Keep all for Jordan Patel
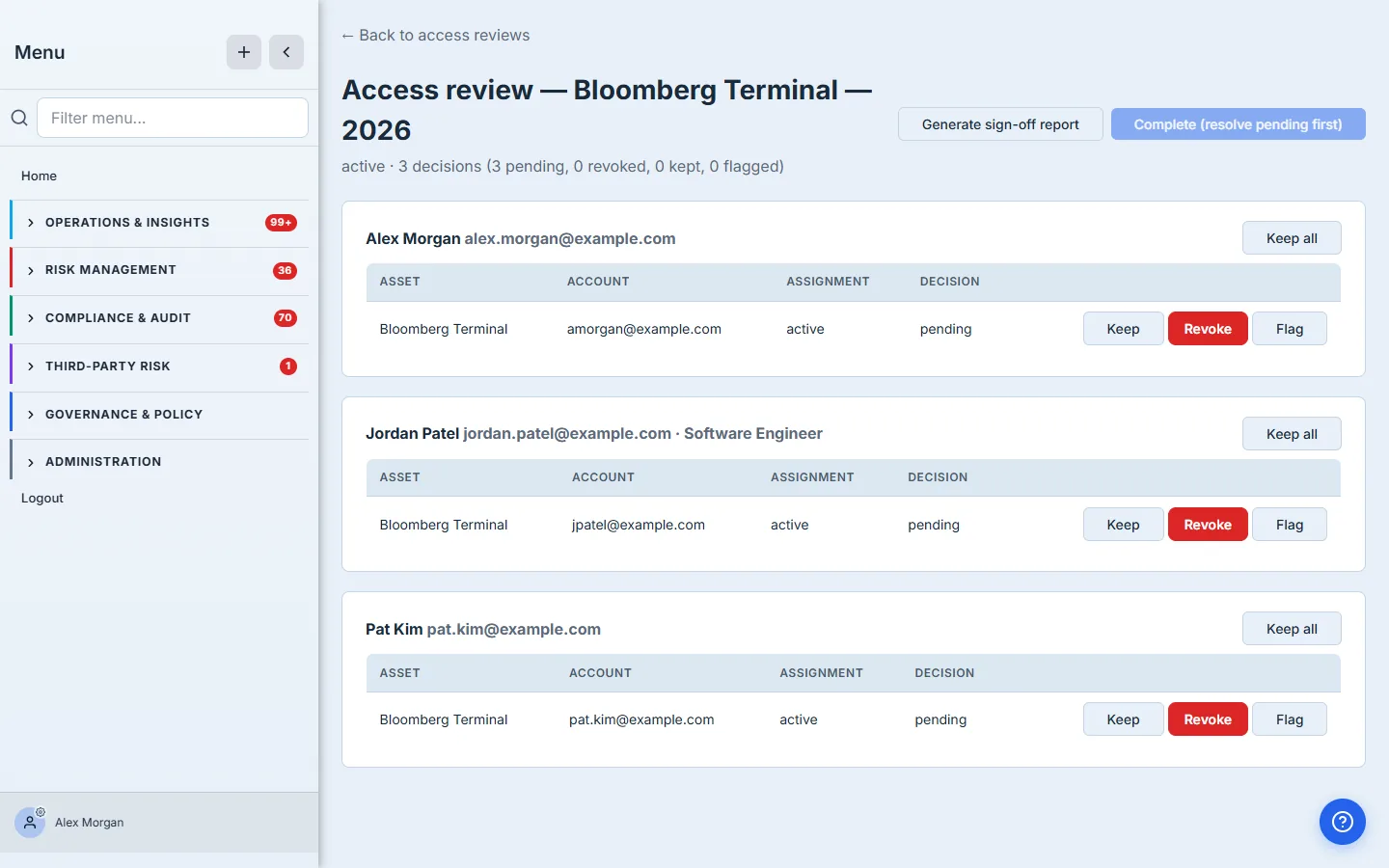The image size is (1389, 868). tap(1292, 434)
